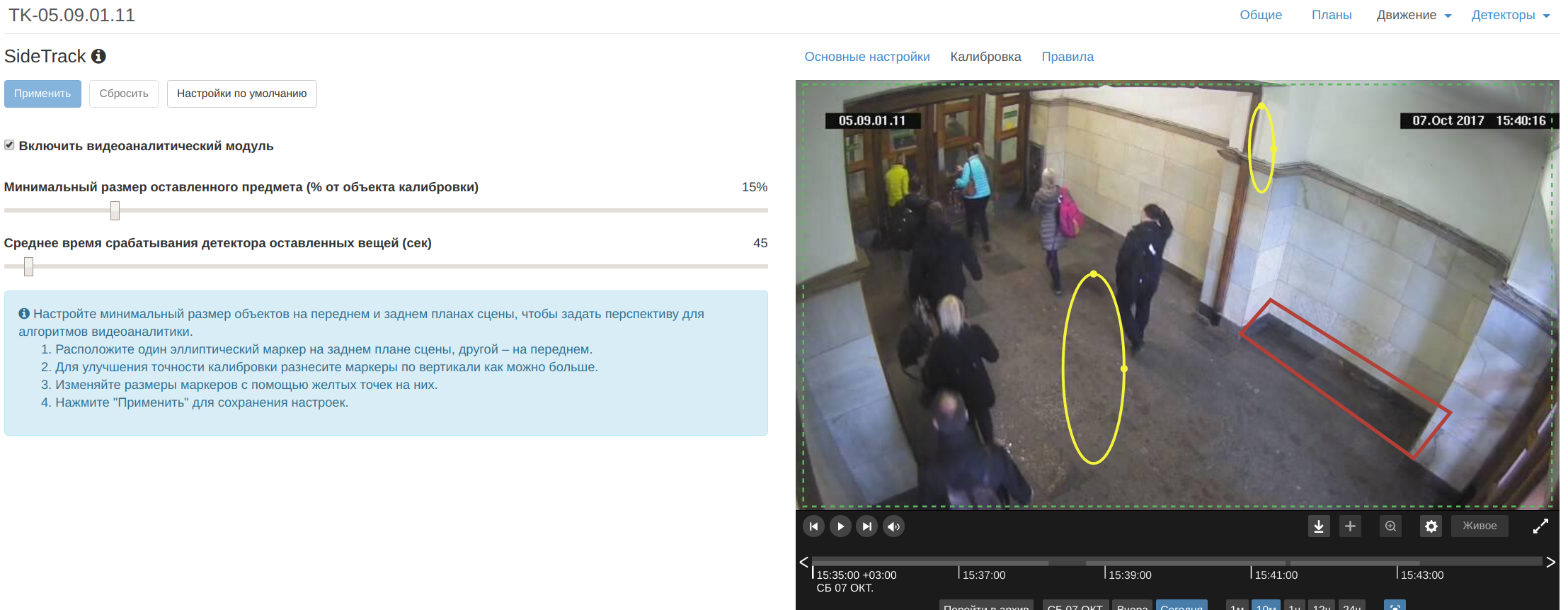Click the 15:37:00 timeline mark
The width and height of the screenshot is (1568, 610).
983,575
